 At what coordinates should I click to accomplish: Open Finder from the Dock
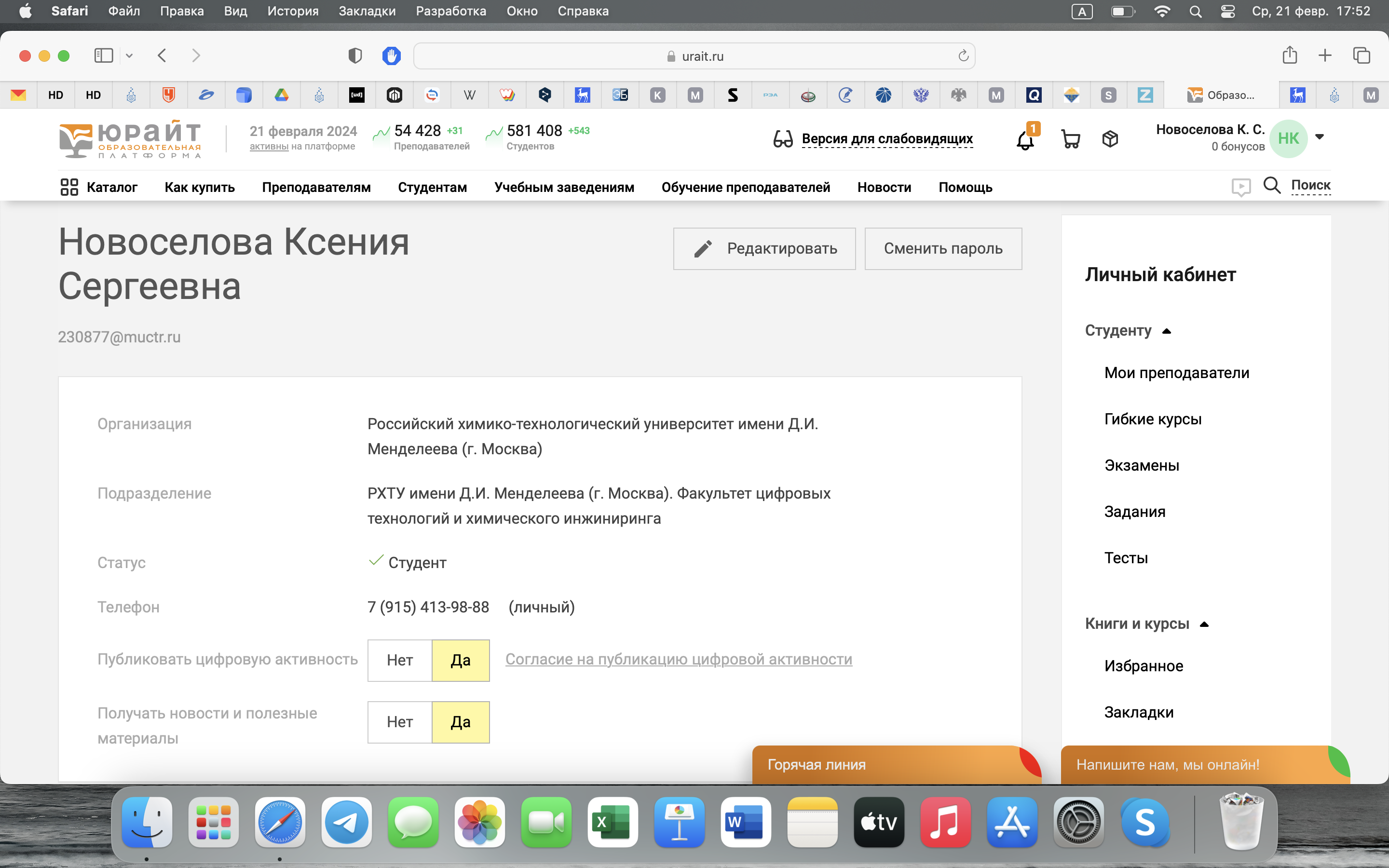[147, 822]
